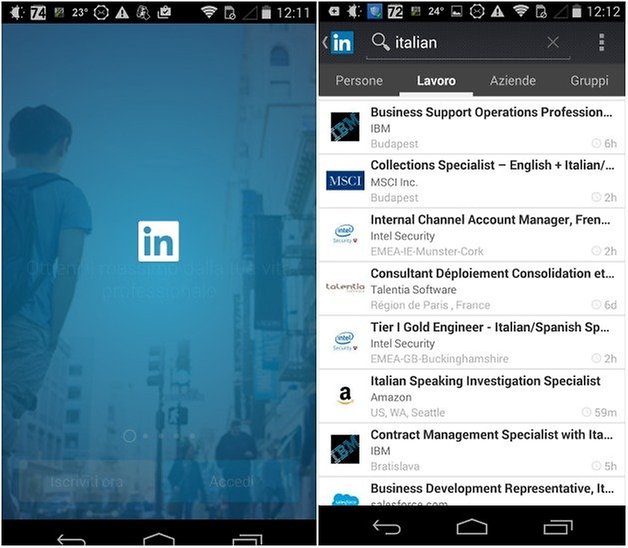Tap 'Région de Paris, France' location text
Screen dimensions: 628x548
(430, 305)
